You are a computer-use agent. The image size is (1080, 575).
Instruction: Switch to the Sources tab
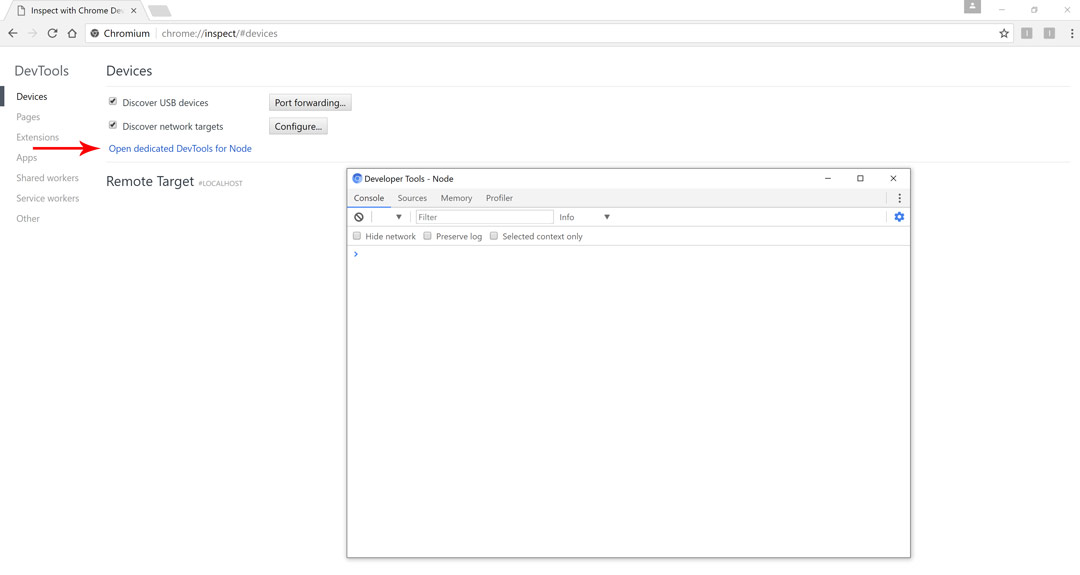click(x=412, y=198)
